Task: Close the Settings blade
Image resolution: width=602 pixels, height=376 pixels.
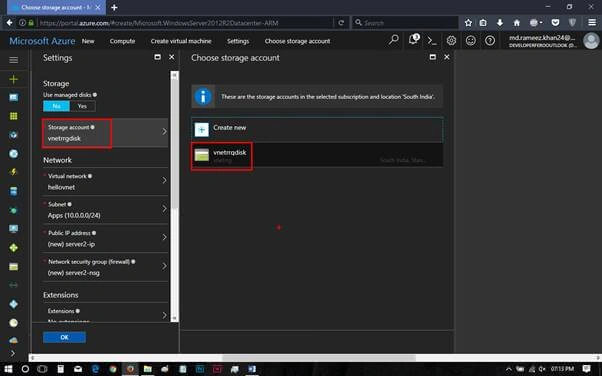Action: click(172, 57)
